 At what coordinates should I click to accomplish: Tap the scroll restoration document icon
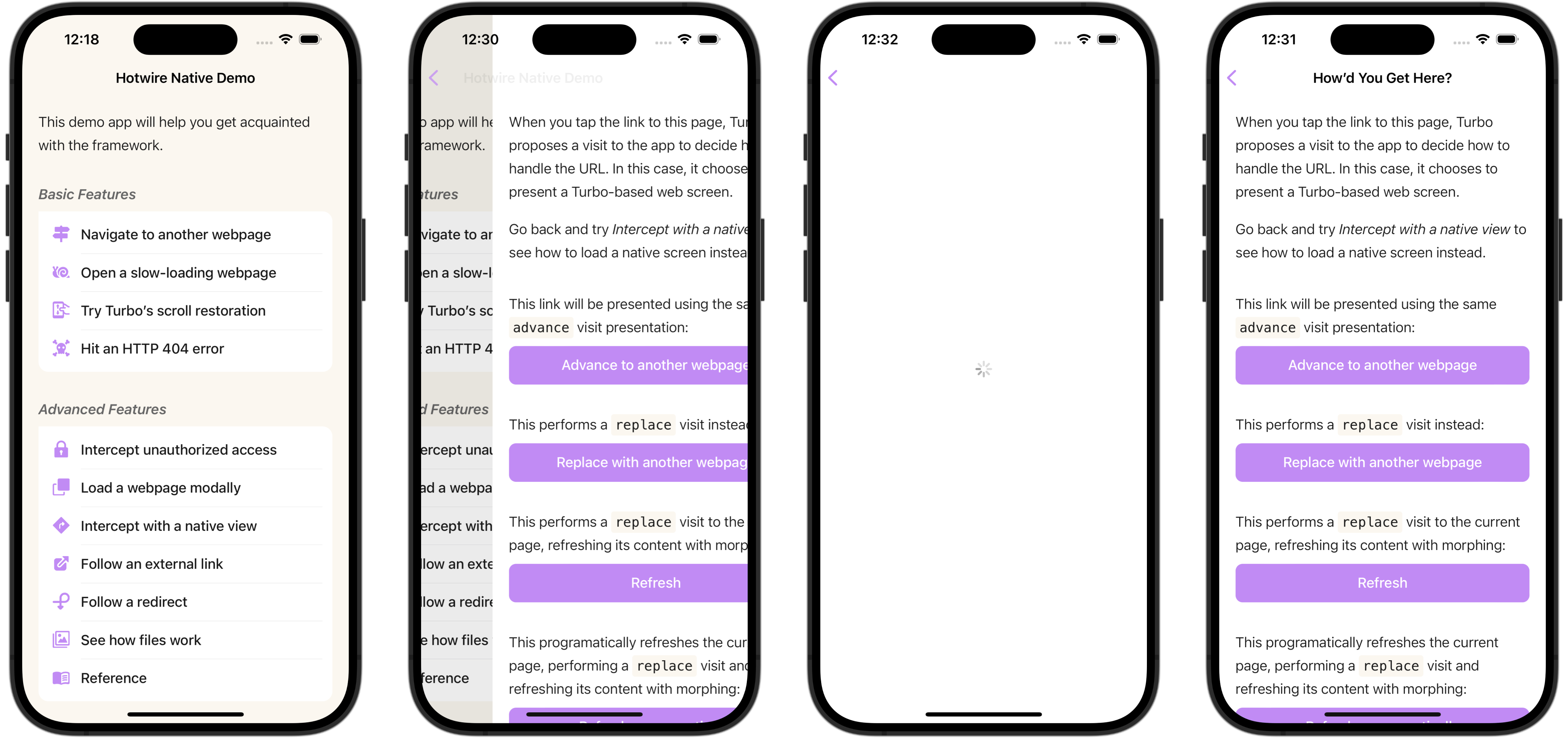click(61, 310)
